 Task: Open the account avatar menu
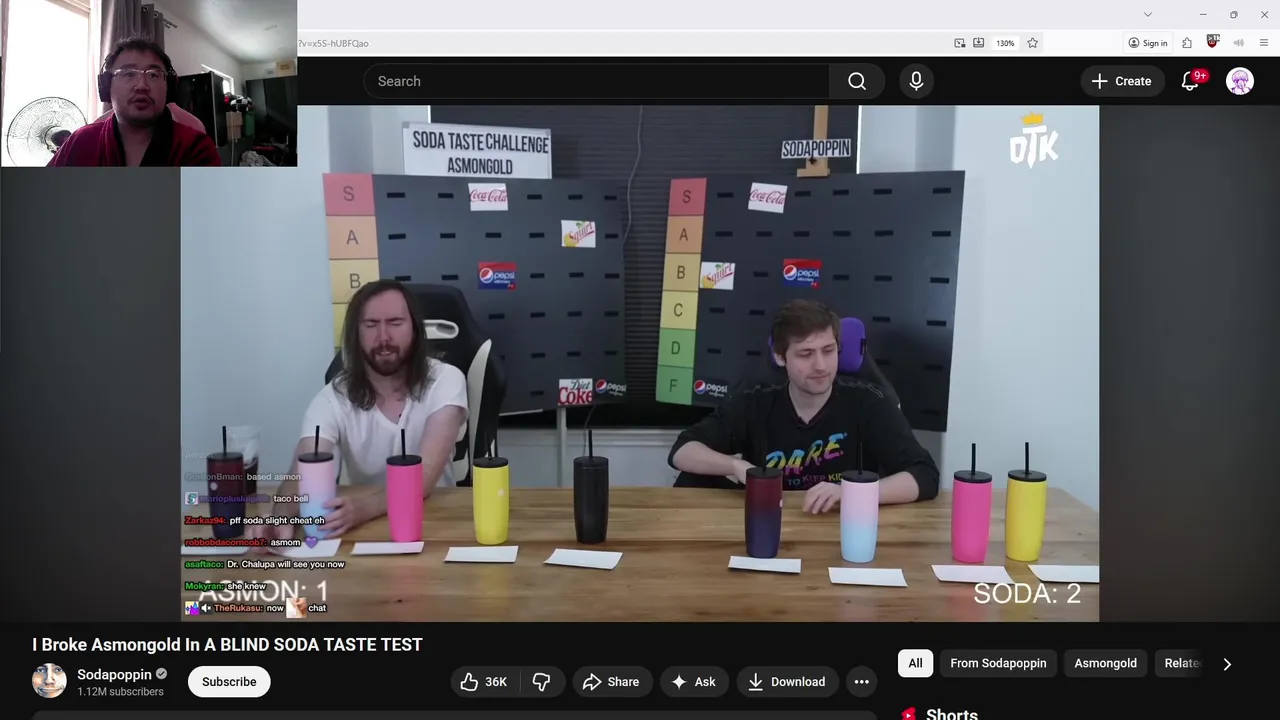click(x=1240, y=81)
